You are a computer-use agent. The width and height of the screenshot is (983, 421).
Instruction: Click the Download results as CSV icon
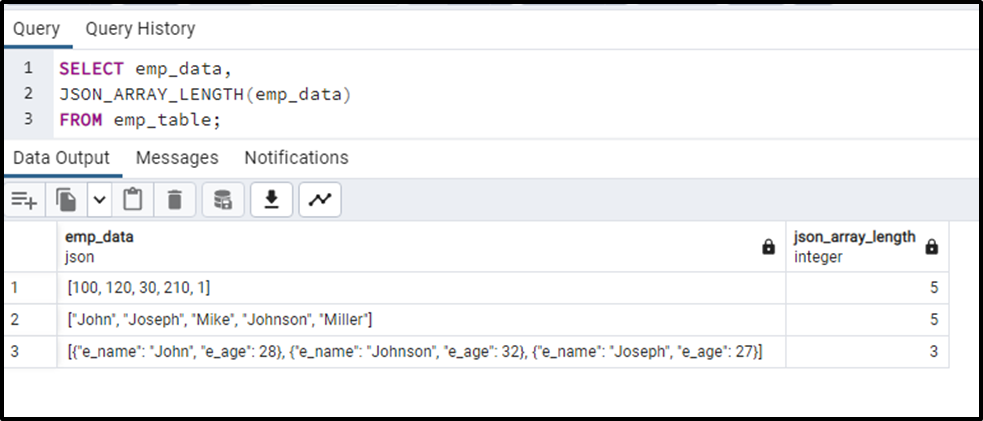271,200
